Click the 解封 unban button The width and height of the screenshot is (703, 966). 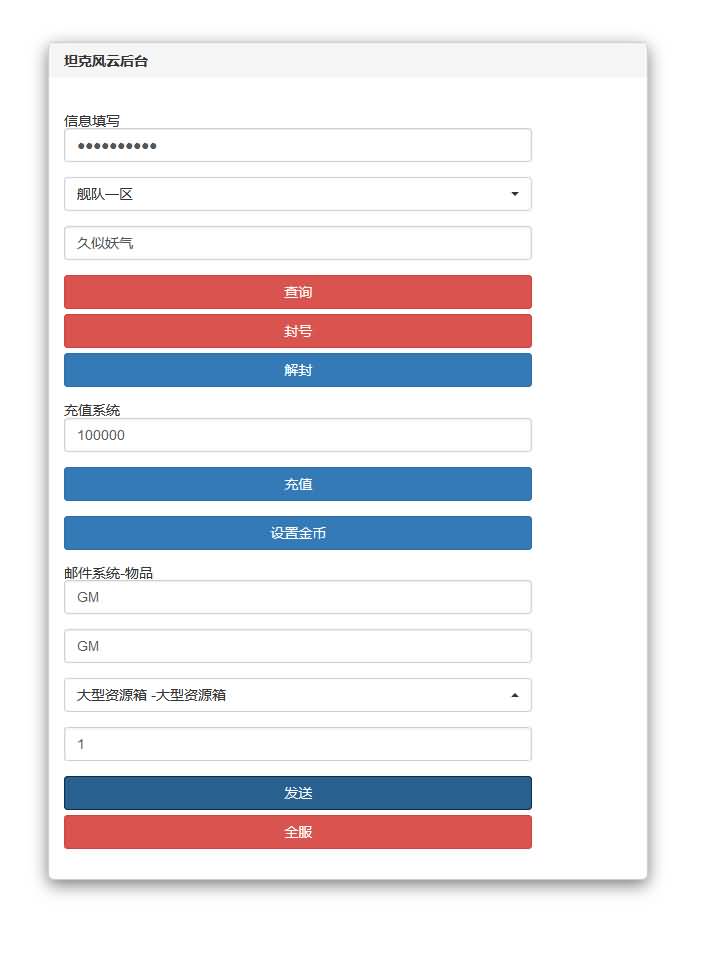[297, 370]
